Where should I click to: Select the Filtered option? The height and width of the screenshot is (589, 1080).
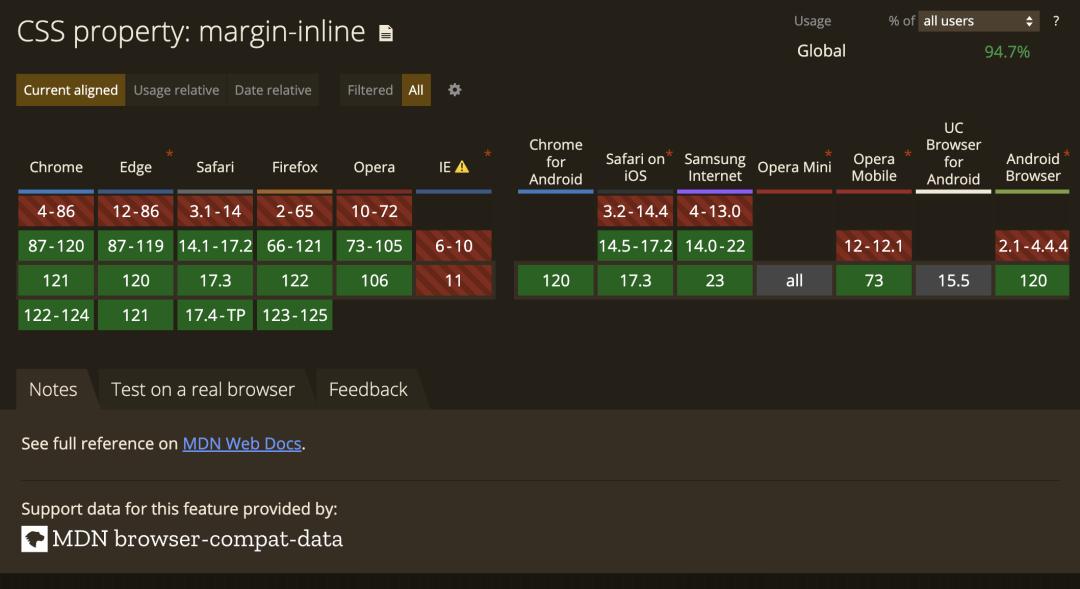[x=371, y=90]
